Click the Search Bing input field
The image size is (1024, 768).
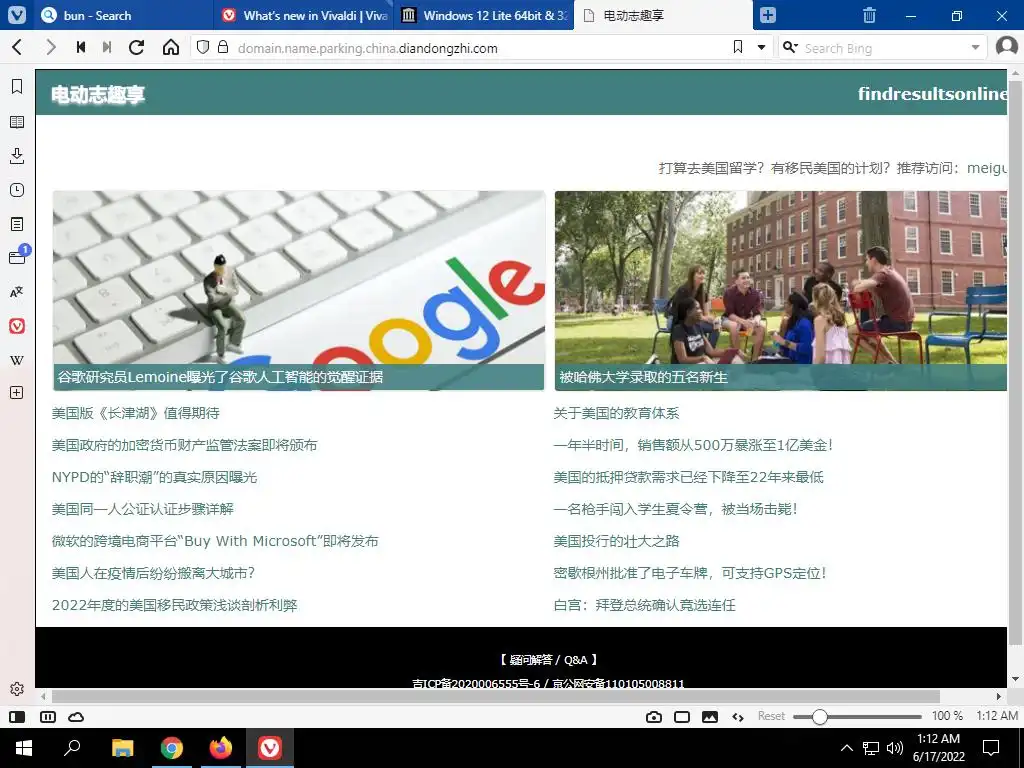(x=883, y=48)
